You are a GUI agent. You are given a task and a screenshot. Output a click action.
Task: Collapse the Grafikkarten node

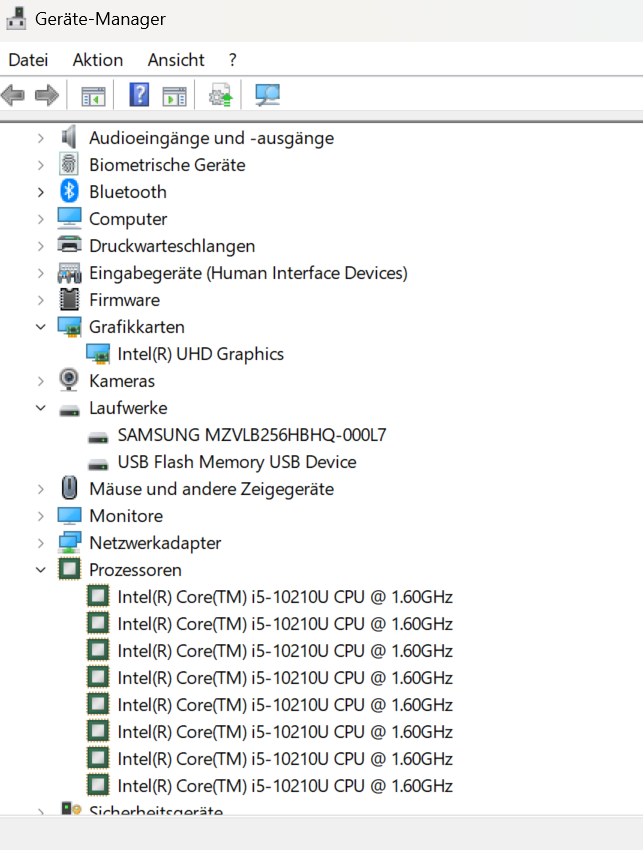pyautogui.click(x=41, y=327)
